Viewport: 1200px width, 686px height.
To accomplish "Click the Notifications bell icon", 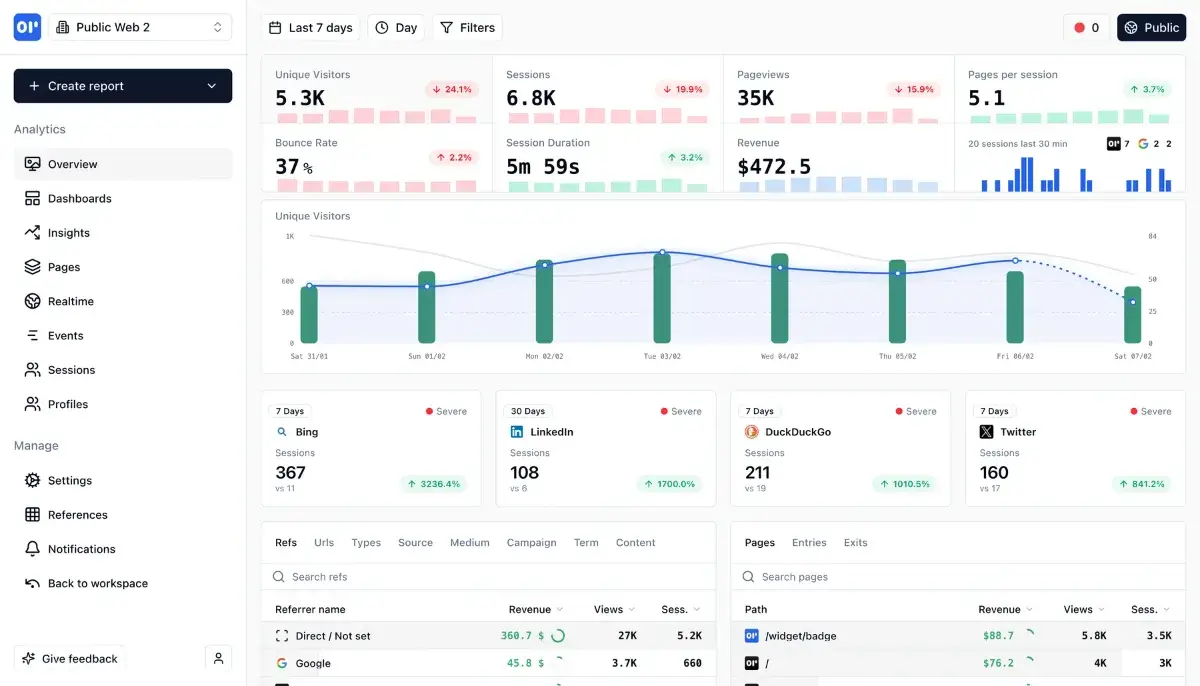I will click(x=32, y=549).
